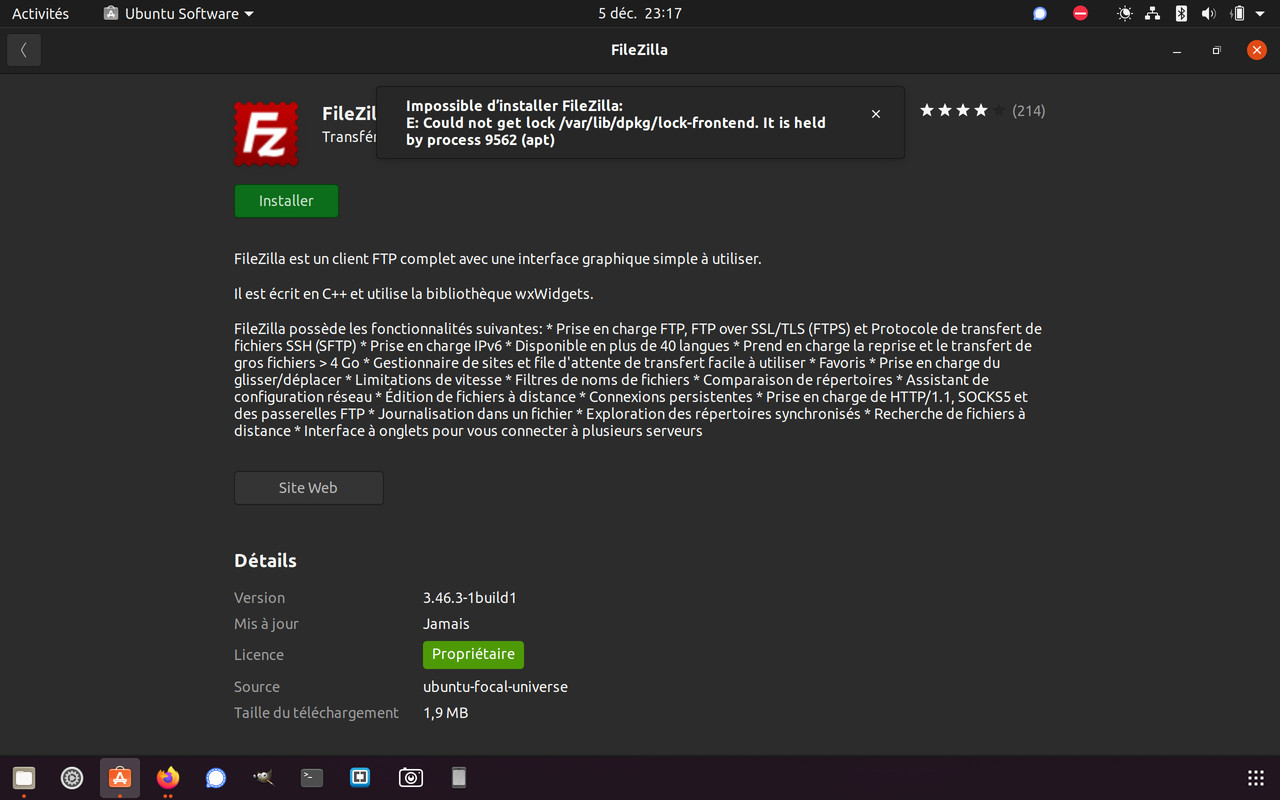Open the Settings app from the dock

coord(71,777)
